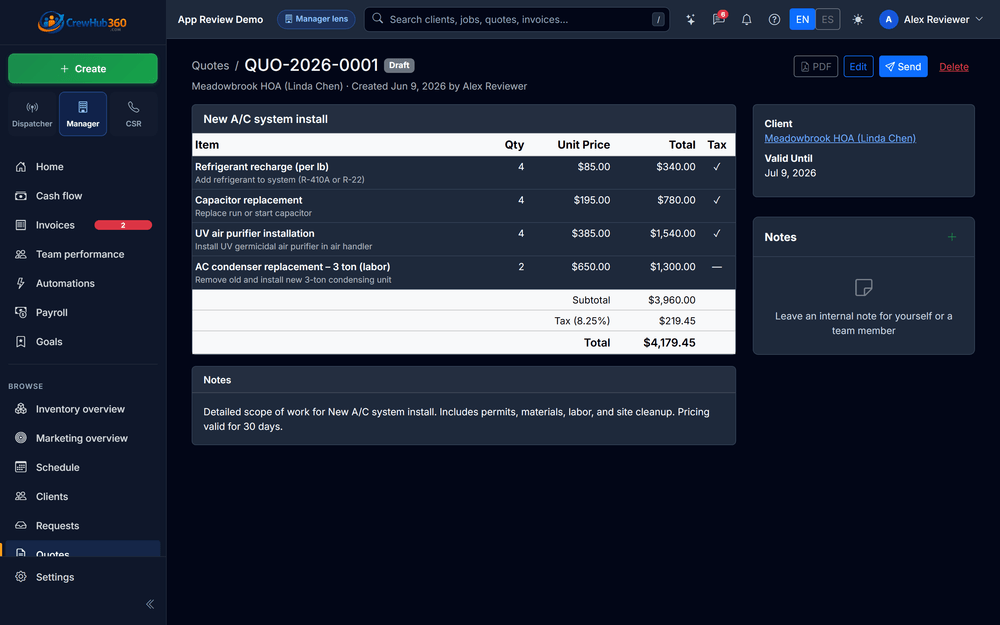Click the Manager lens badge

pos(316,19)
